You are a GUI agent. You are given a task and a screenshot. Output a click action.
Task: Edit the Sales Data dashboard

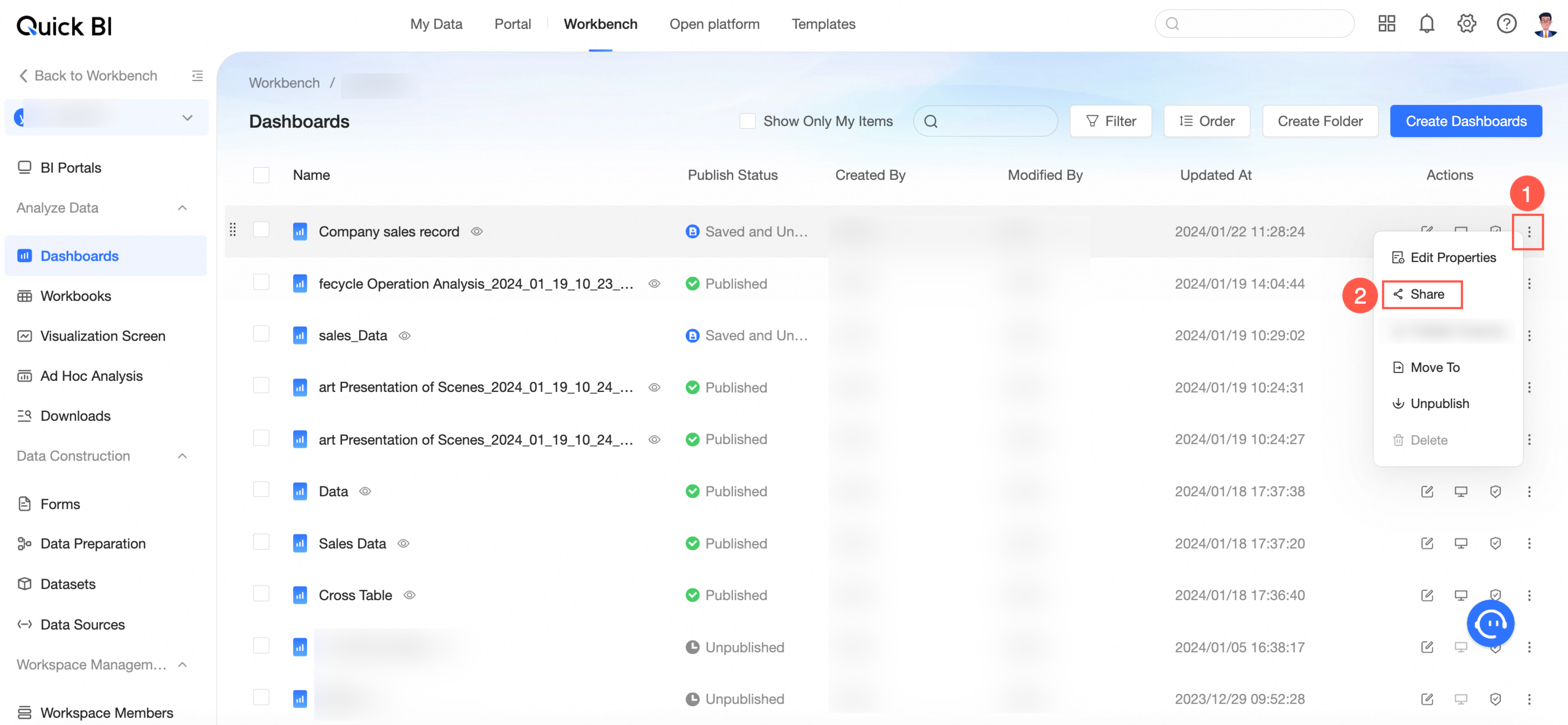coord(1427,543)
